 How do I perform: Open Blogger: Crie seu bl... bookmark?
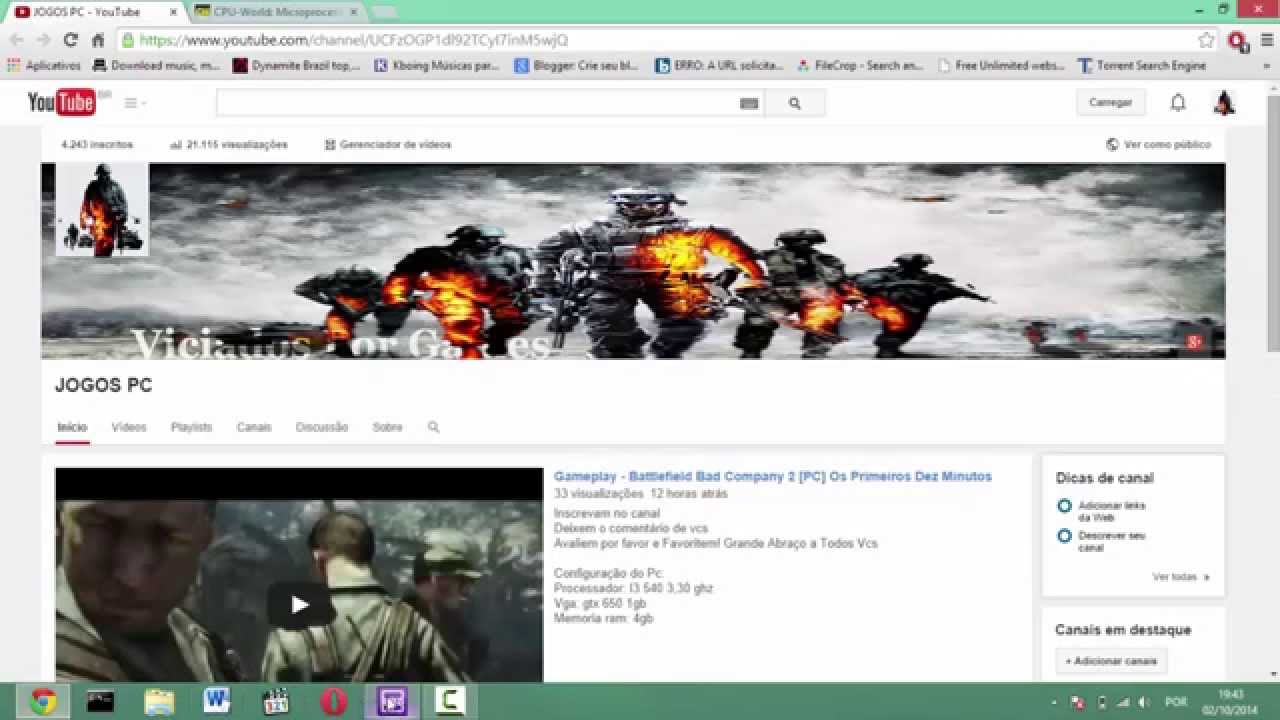577,66
